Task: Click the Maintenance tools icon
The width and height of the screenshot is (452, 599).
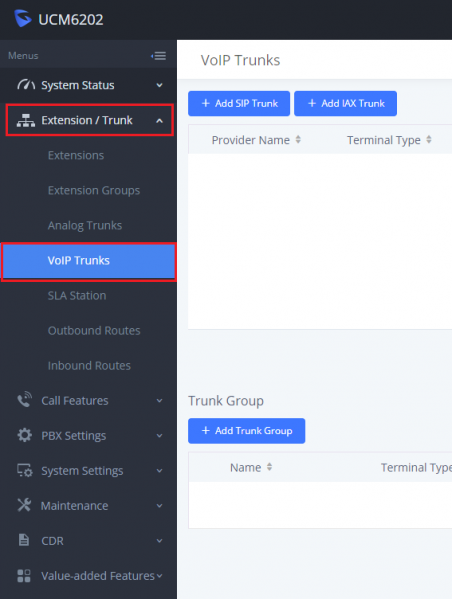Action: point(24,505)
